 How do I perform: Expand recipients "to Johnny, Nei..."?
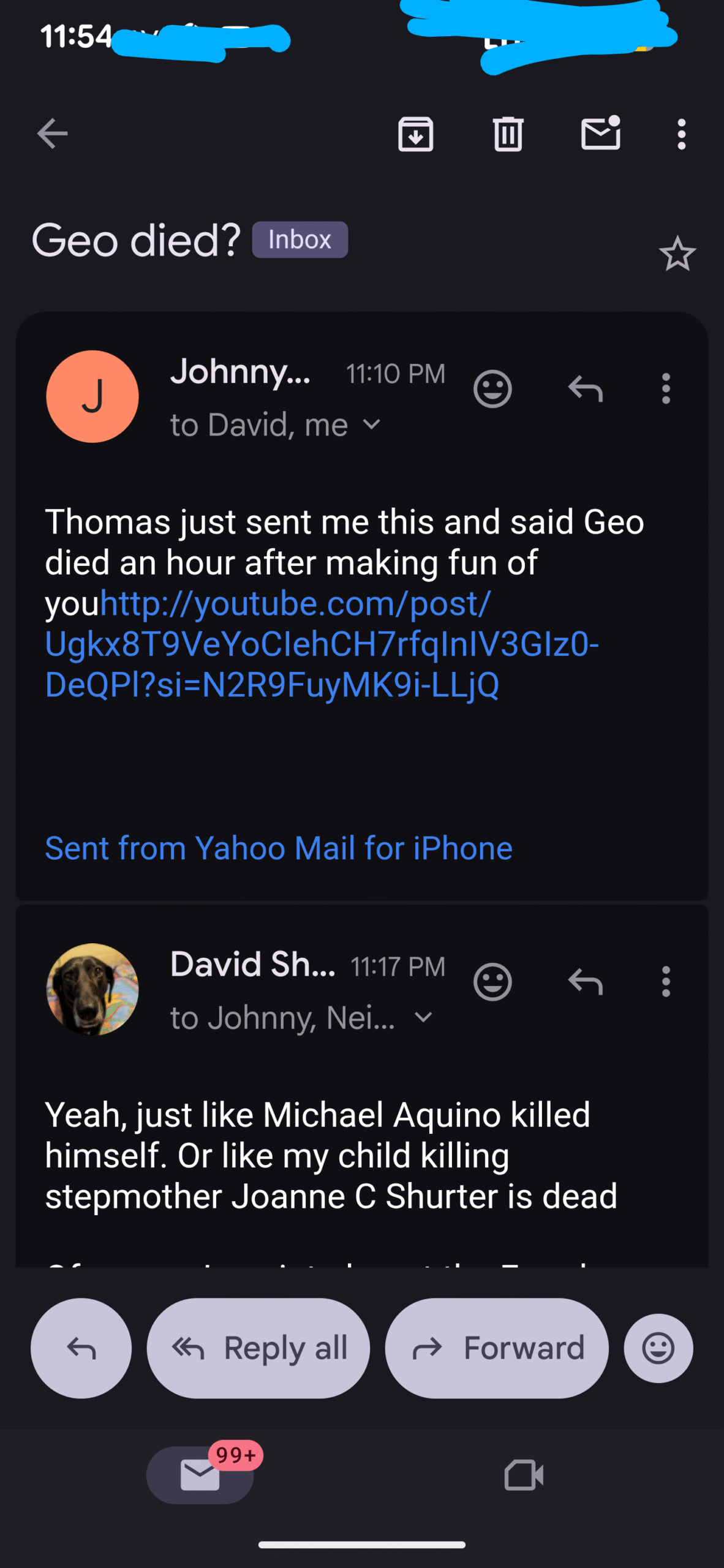pos(423,1017)
